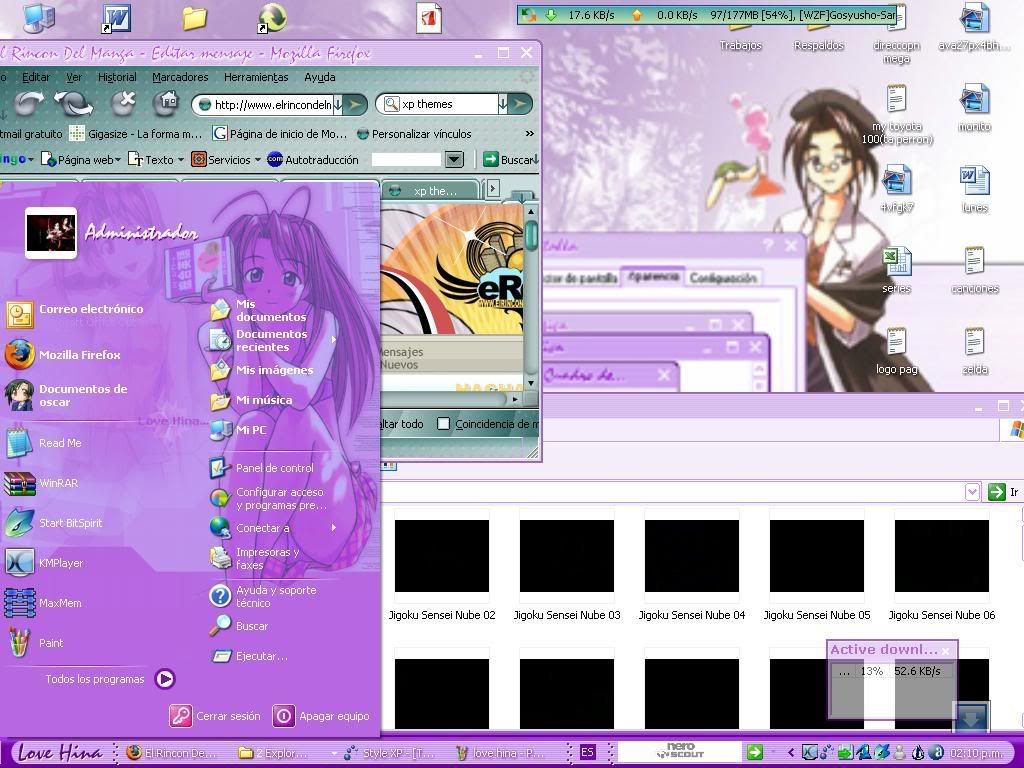Screen dimensions: 1024x768
Task: Open Mozilla Firefox from the Start menu
Action: pos(64,355)
